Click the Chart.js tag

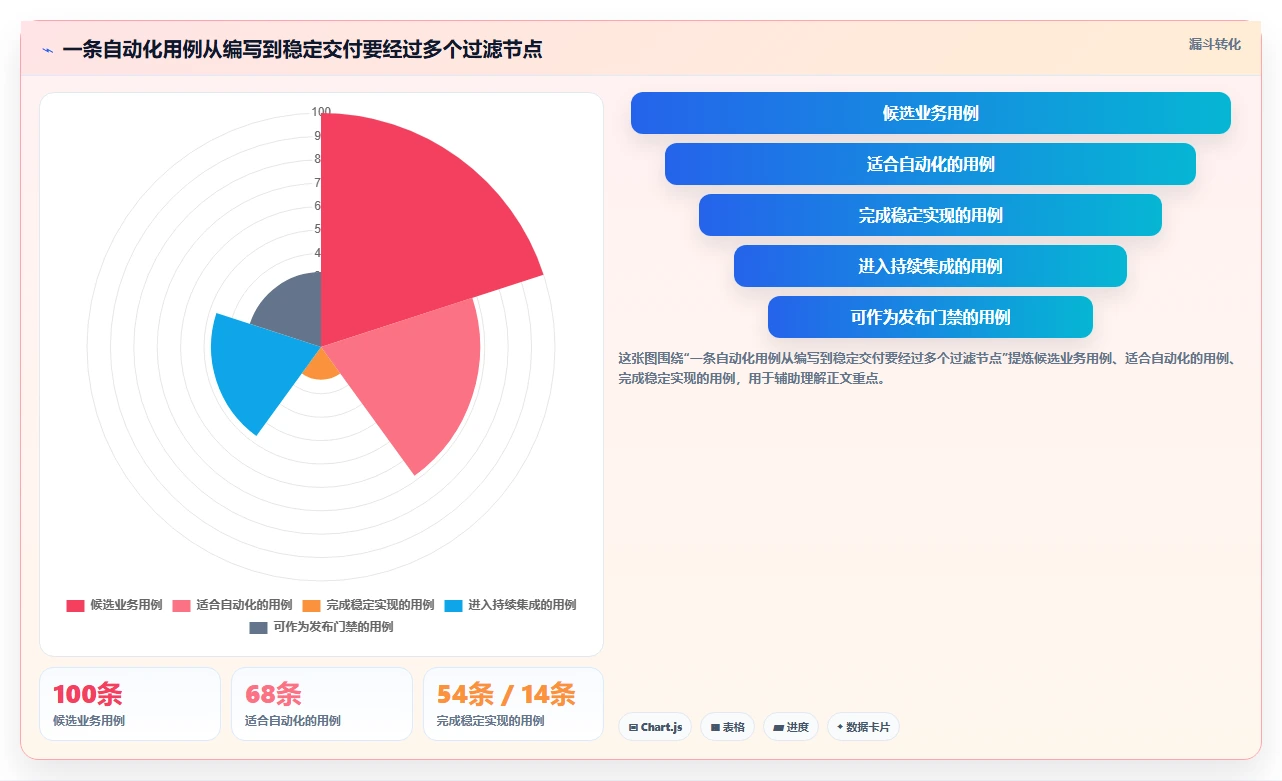coord(655,727)
